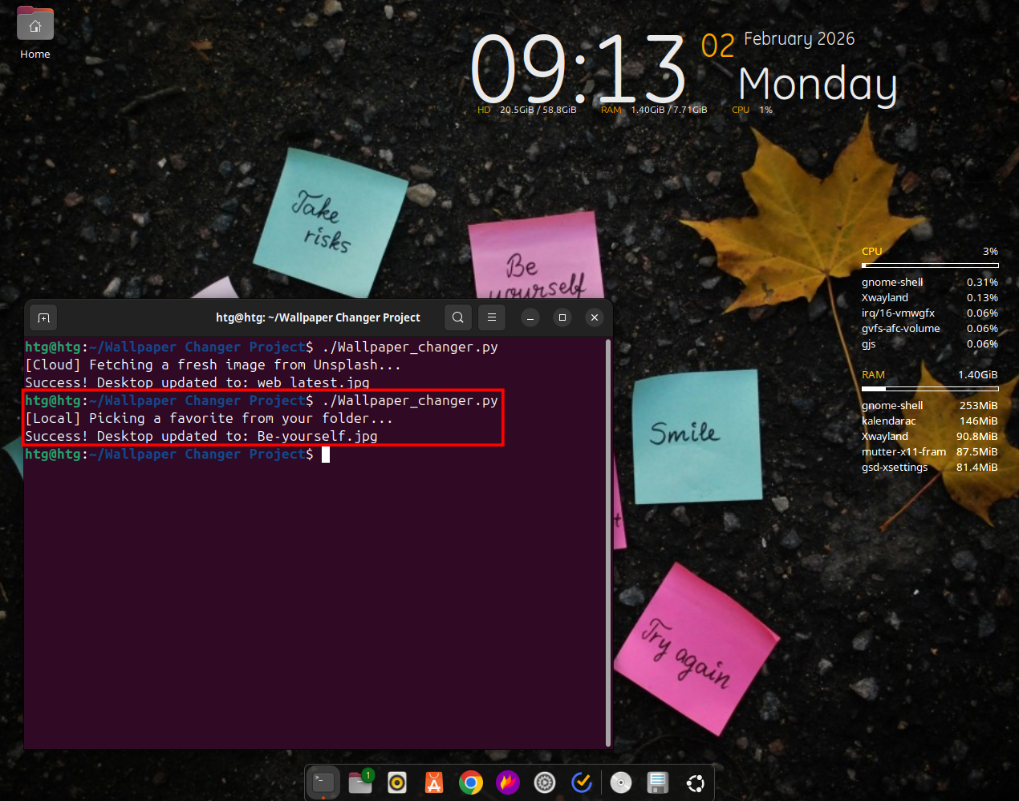
Task: Click the terminal scrollbar
Action: [608, 542]
